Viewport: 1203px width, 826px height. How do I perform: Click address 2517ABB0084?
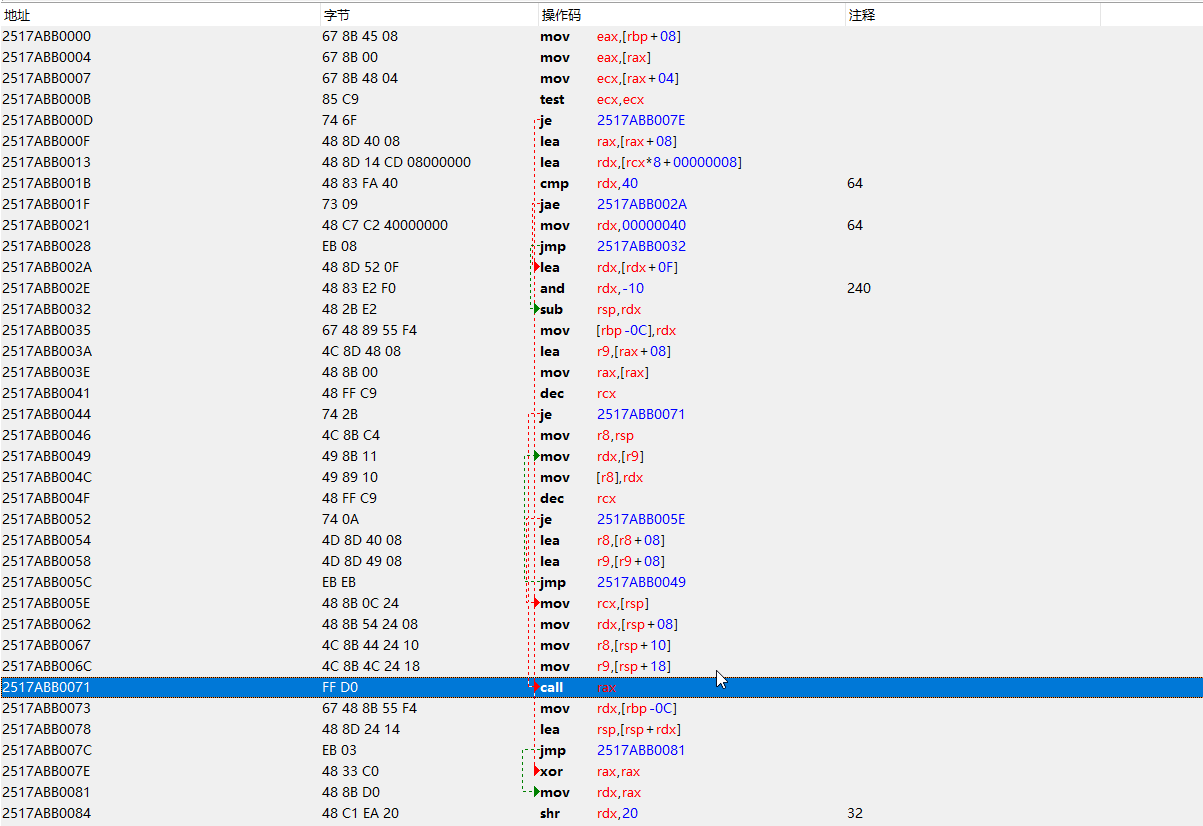tap(47, 813)
